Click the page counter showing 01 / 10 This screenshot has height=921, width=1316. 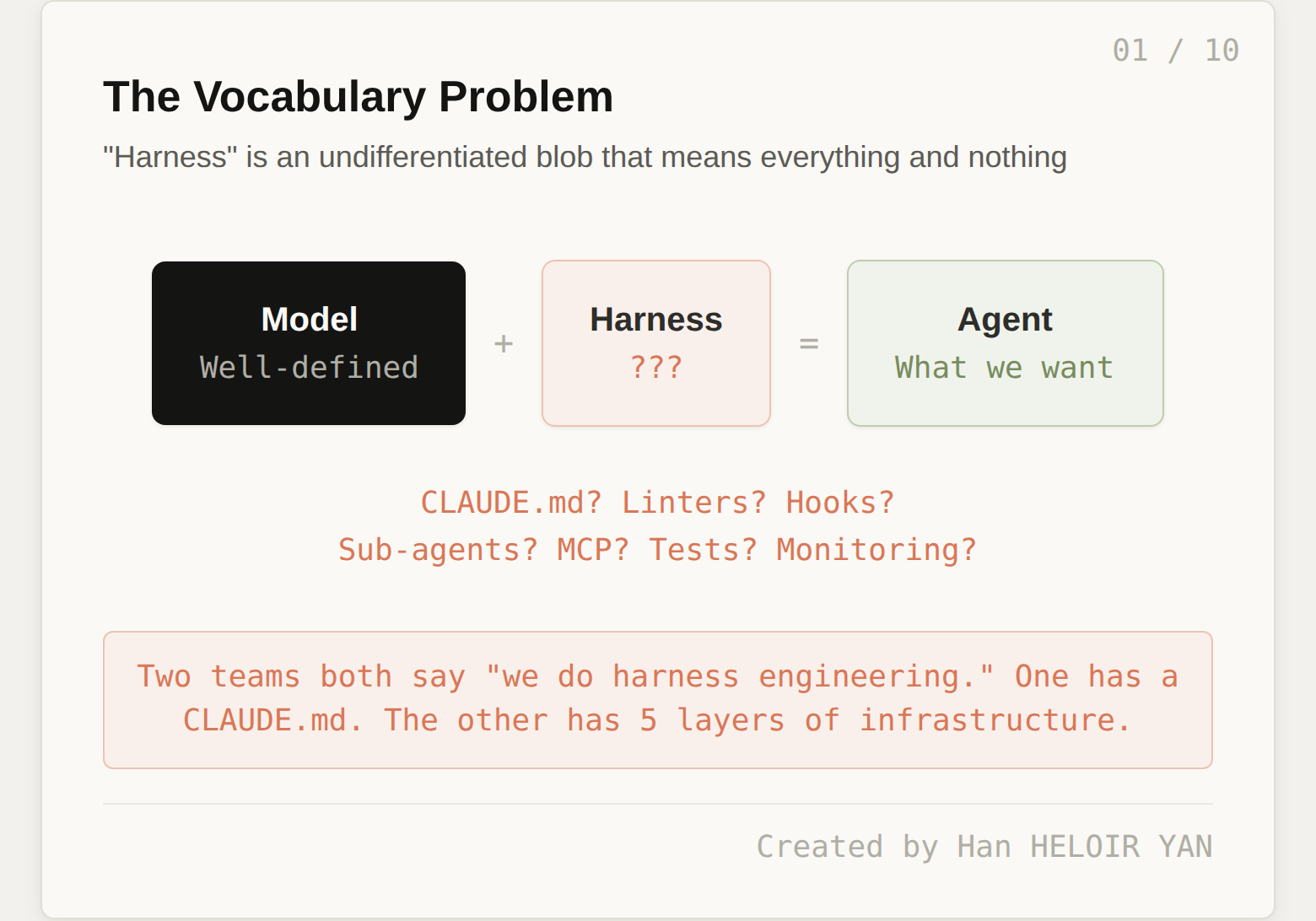(1176, 50)
